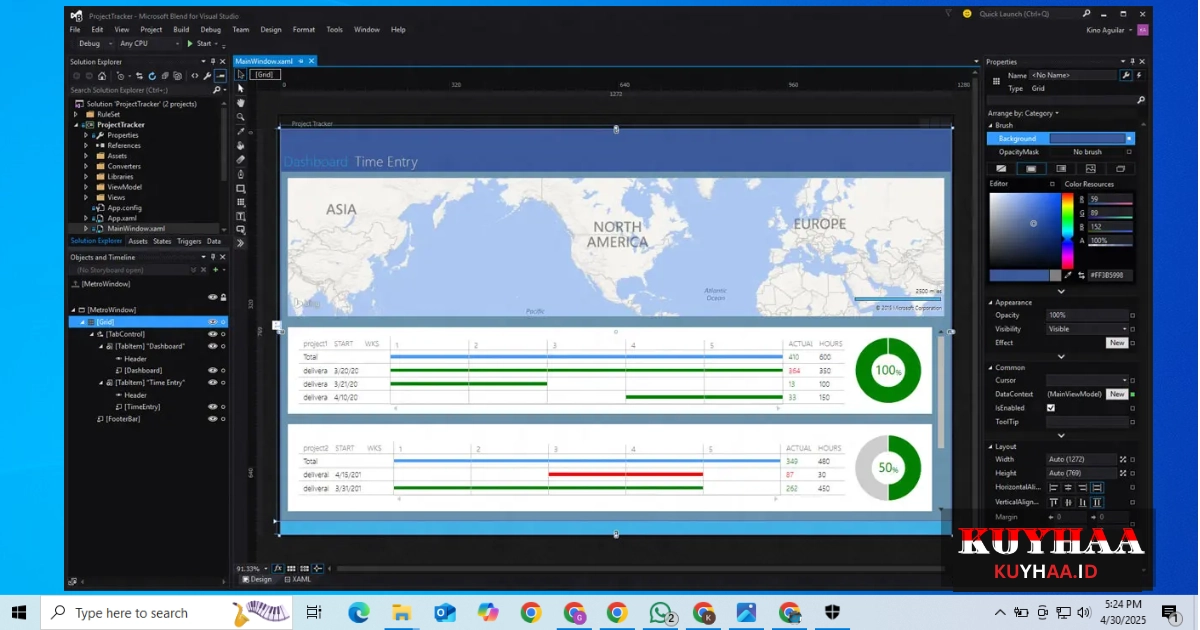The image size is (1200, 630).
Task: Toggle effects rendering fx button
Action: pyautogui.click(x=278, y=568)
